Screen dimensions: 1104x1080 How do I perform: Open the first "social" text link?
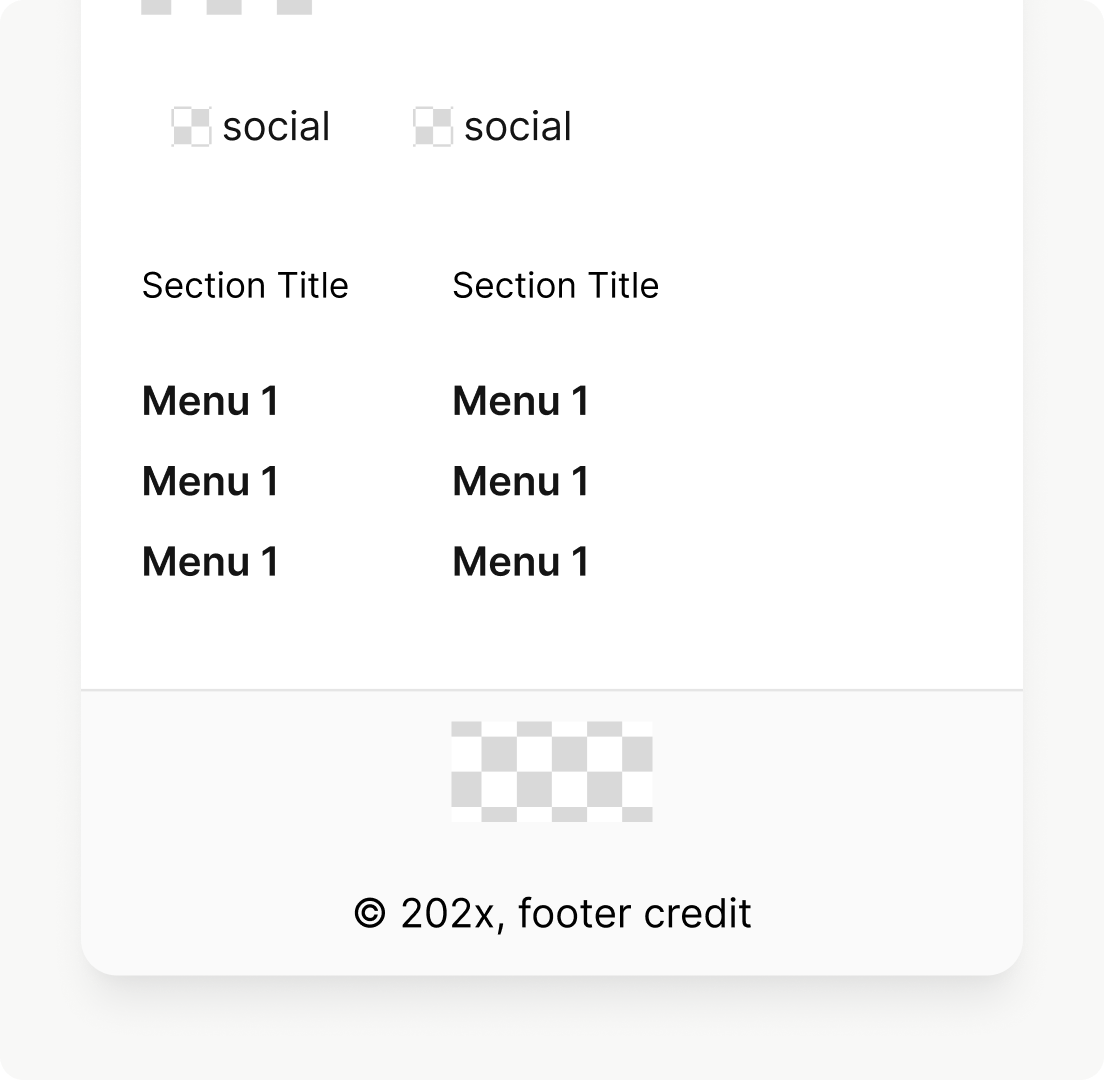(276, 127)
